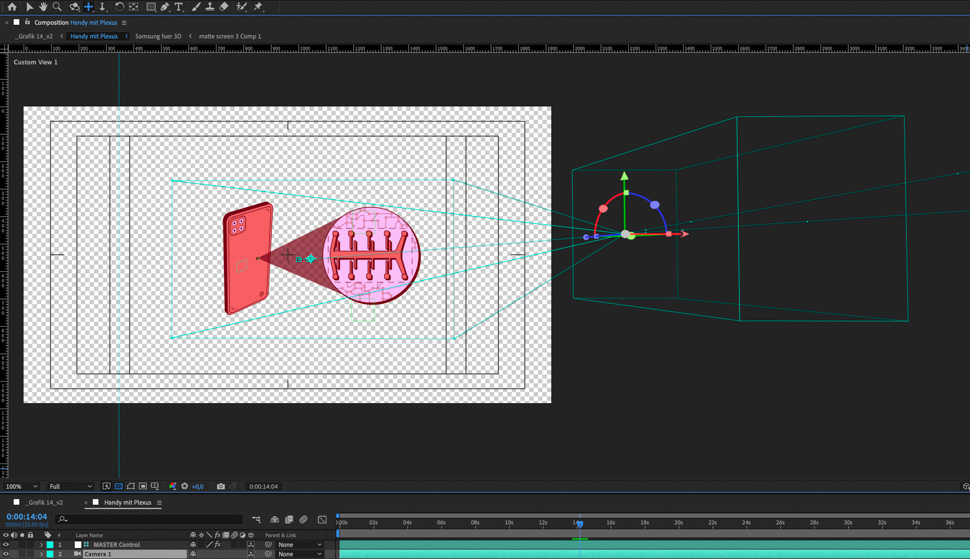Hide the MASTER Control layer eye
The image size is (970, 559).
pos(6,545)
